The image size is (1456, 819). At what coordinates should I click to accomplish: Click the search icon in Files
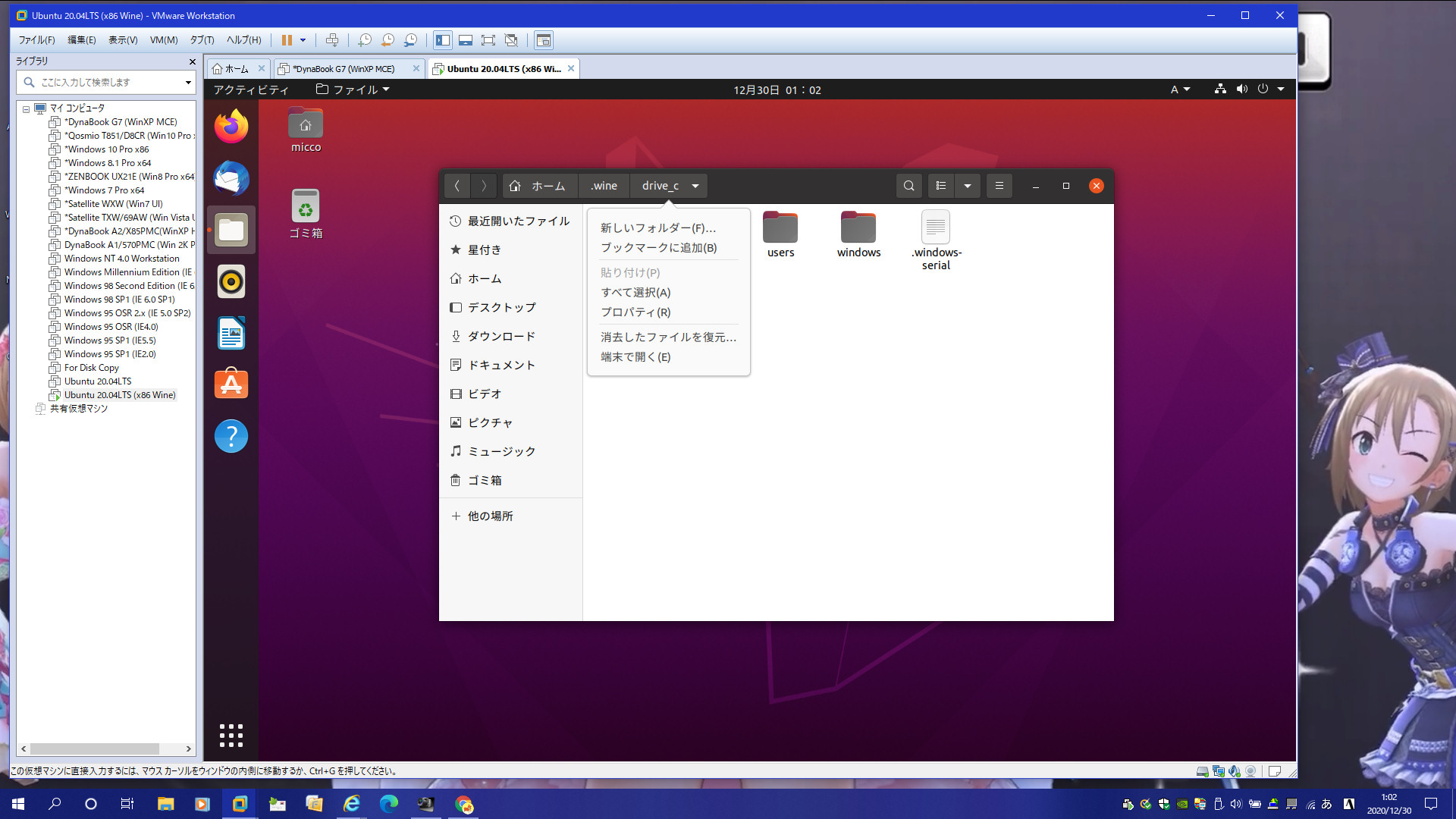click(908, 186)
